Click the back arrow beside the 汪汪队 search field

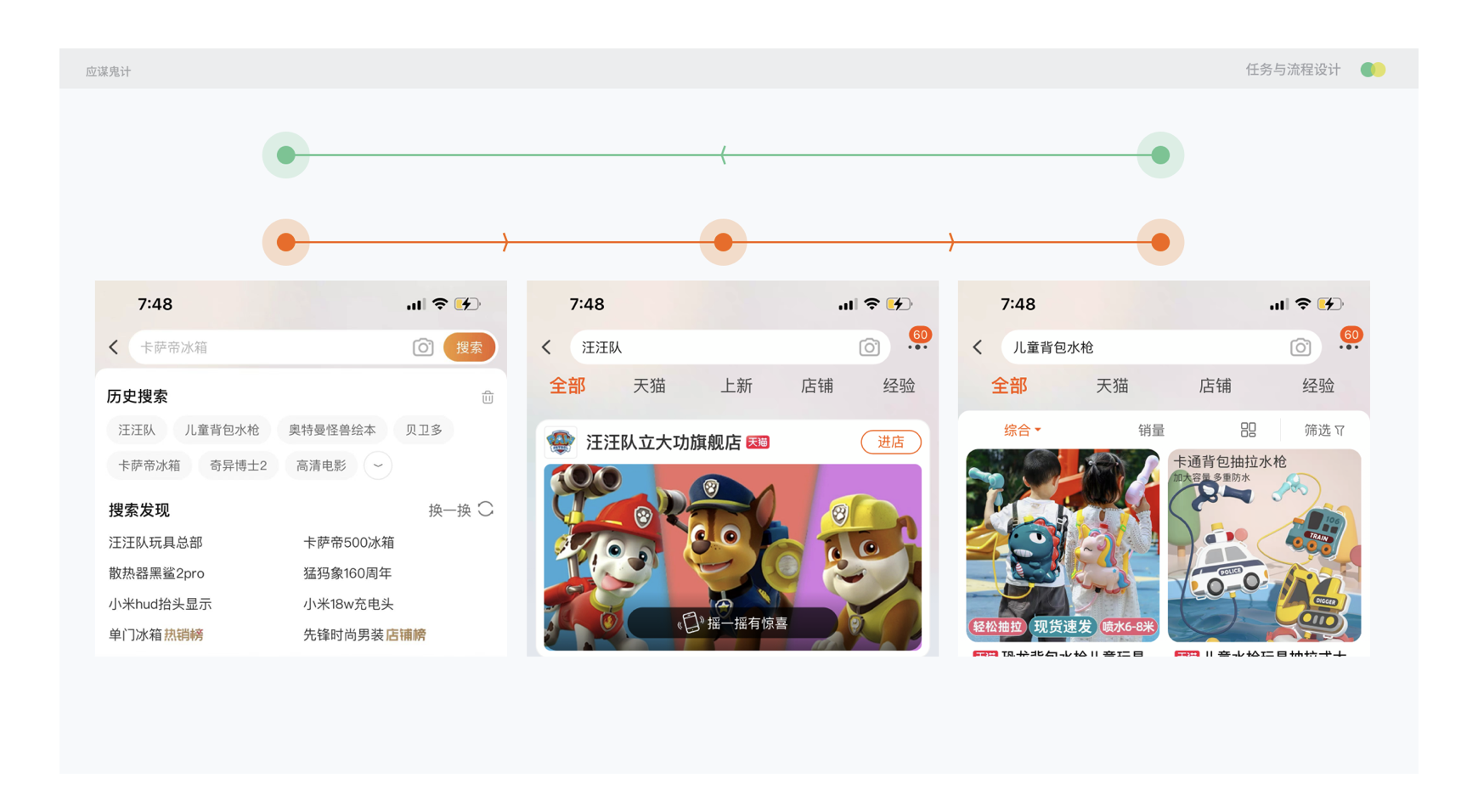[x=547, y=347]
